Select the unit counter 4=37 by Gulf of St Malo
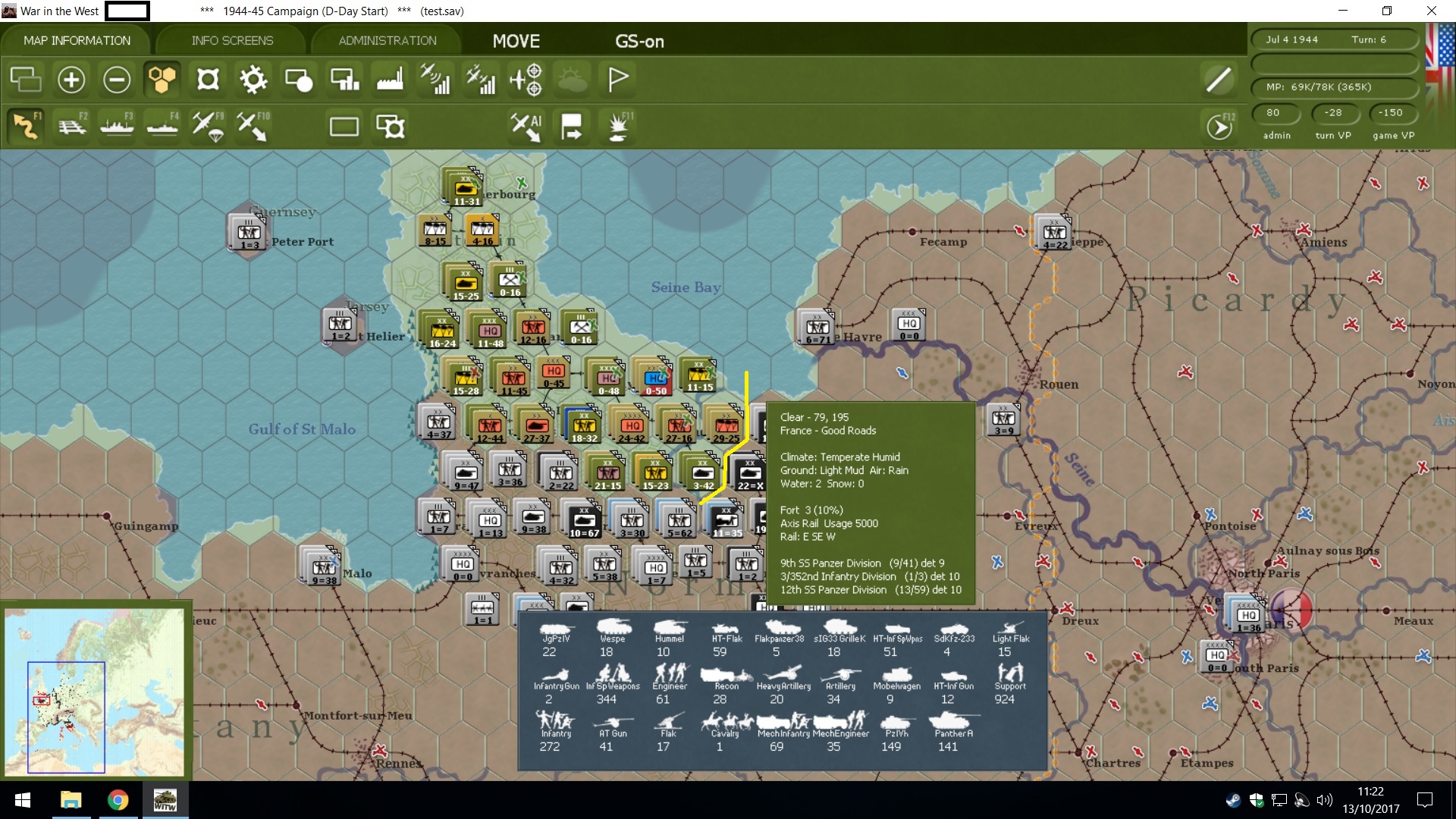The image size is (1456, 819). (438, 422)
